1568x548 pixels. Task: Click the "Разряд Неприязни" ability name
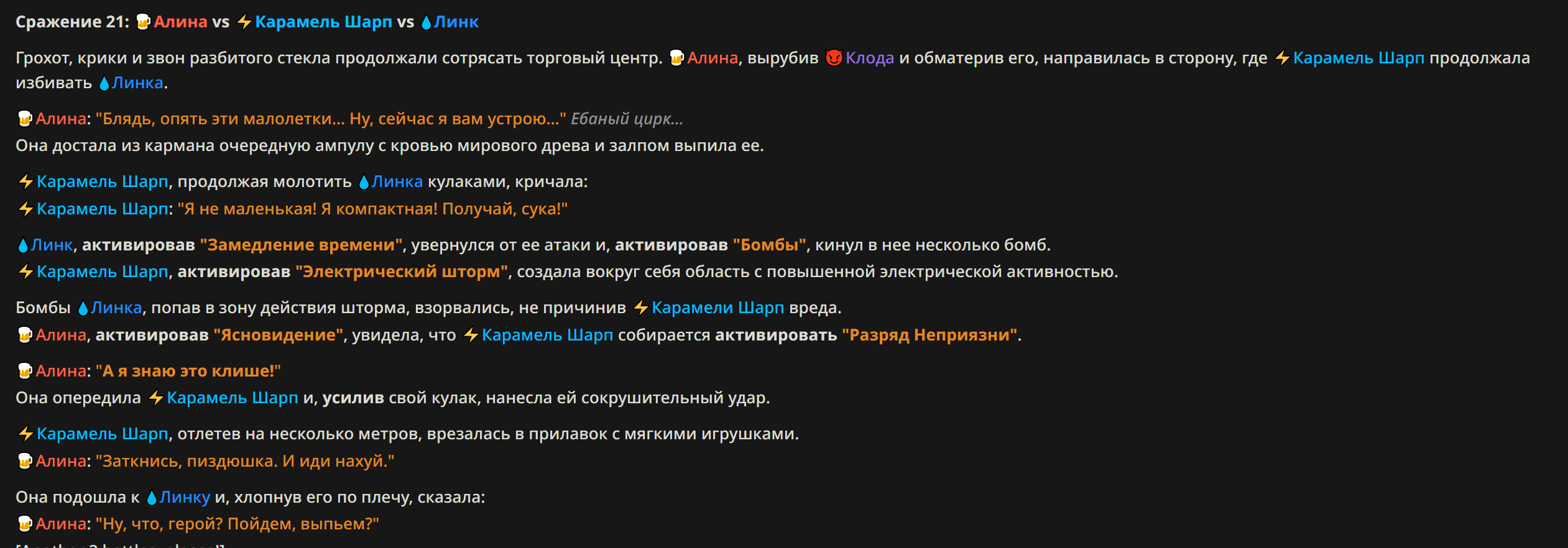[929, 335]
